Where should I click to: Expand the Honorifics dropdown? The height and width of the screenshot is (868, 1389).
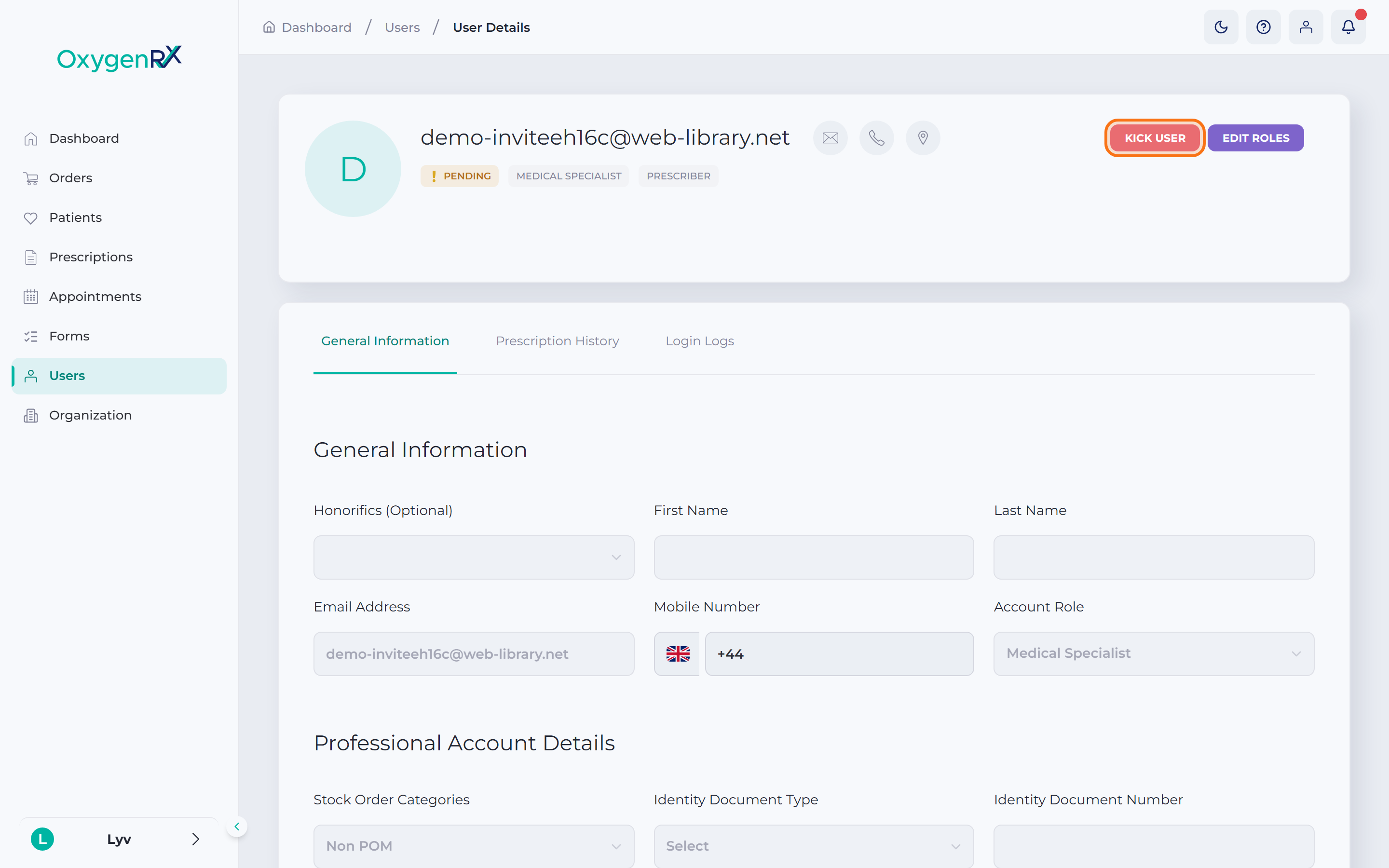474,557
